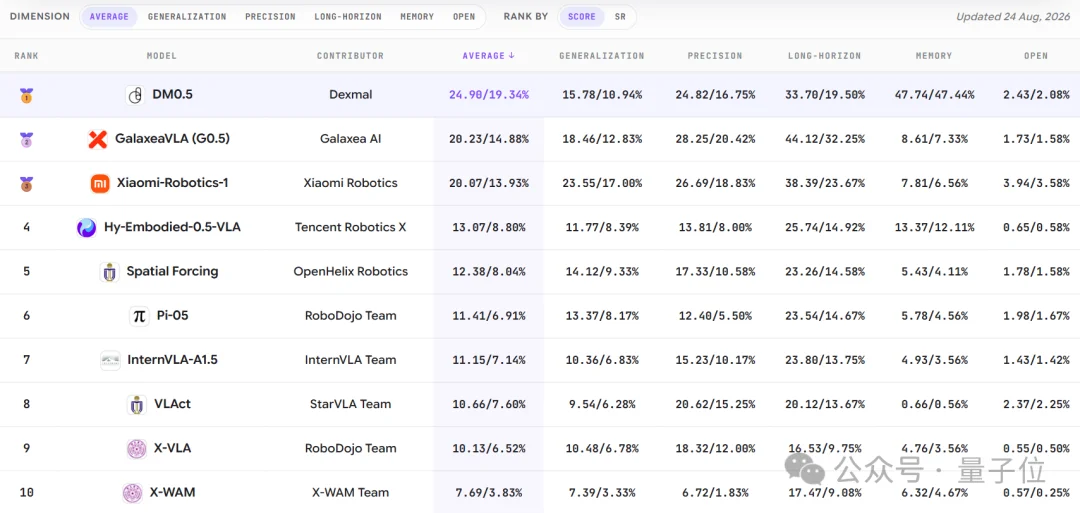This screenshot has height=513, width=1080.
Task: Click generalization value 23.55/17.00%
Action: [601, 183]
